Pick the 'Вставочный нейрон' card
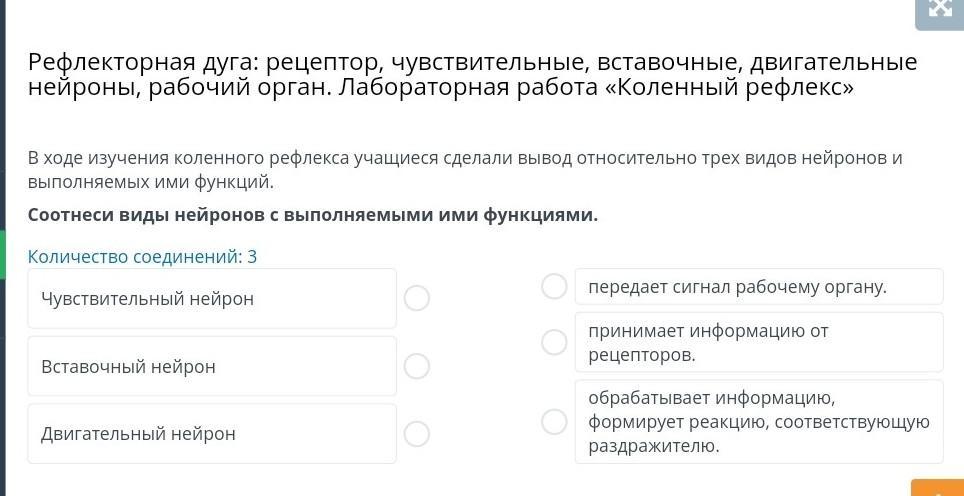Image resolution: width=964 pixels, height=496 pixels. pyautogui.click(x=211, y=366)
